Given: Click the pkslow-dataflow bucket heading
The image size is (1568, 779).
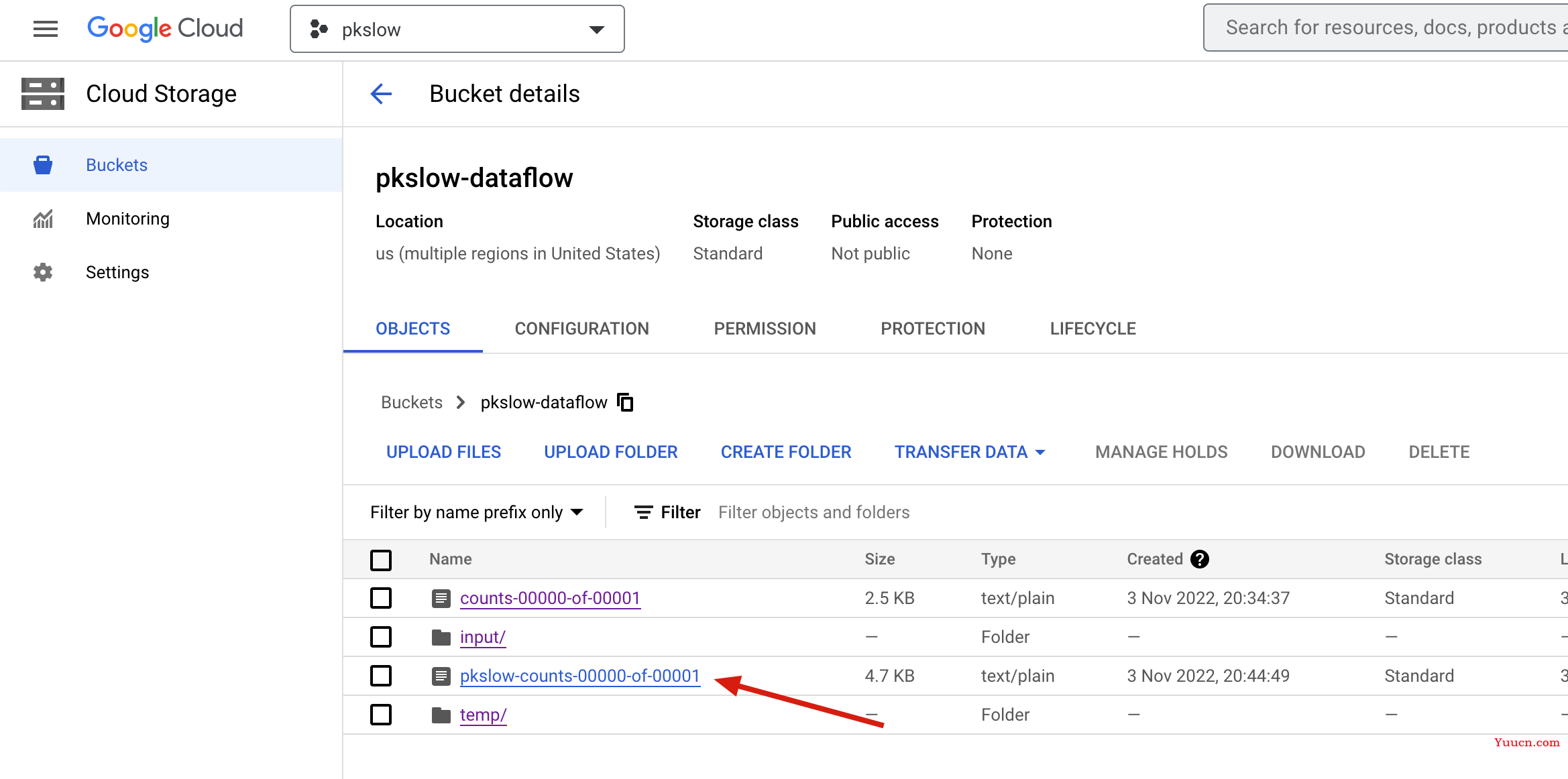Looking at the screenshot, I should (474, 178).
